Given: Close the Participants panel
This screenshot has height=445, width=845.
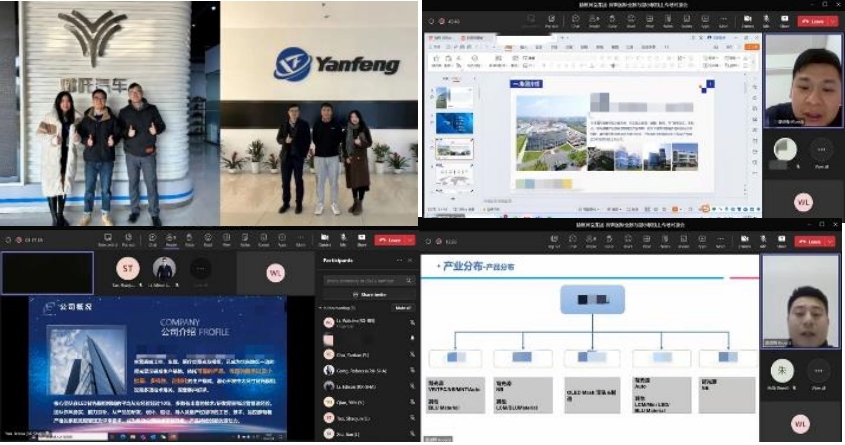Looking at the screenshot, I should (410, 260).
